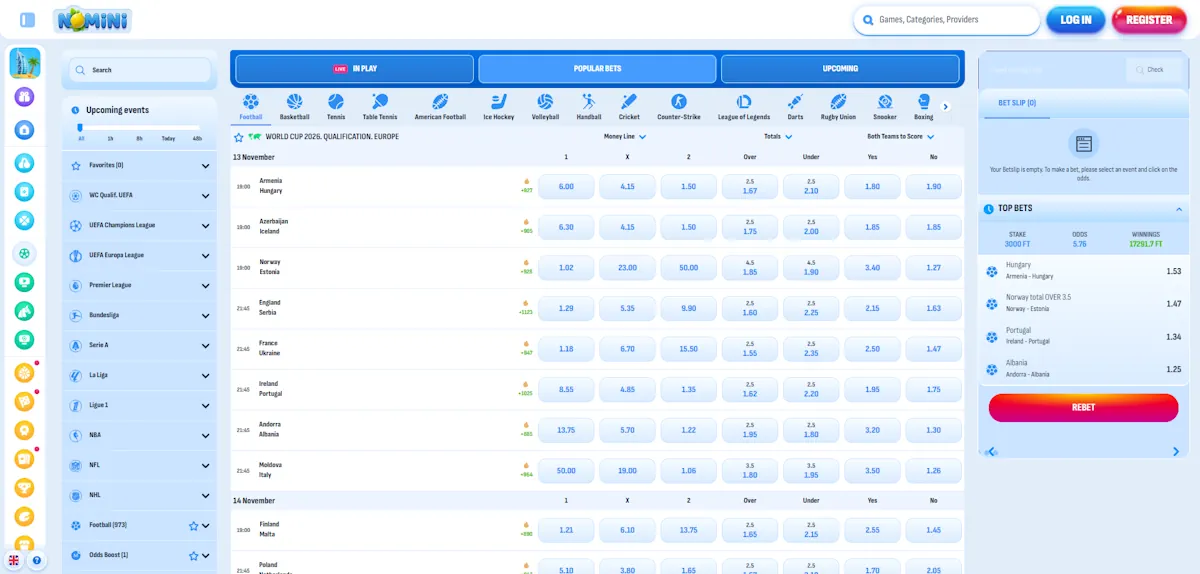1200x574 pixels.
Task: Set upcoming events slider to Today
Action: point(168,138)
